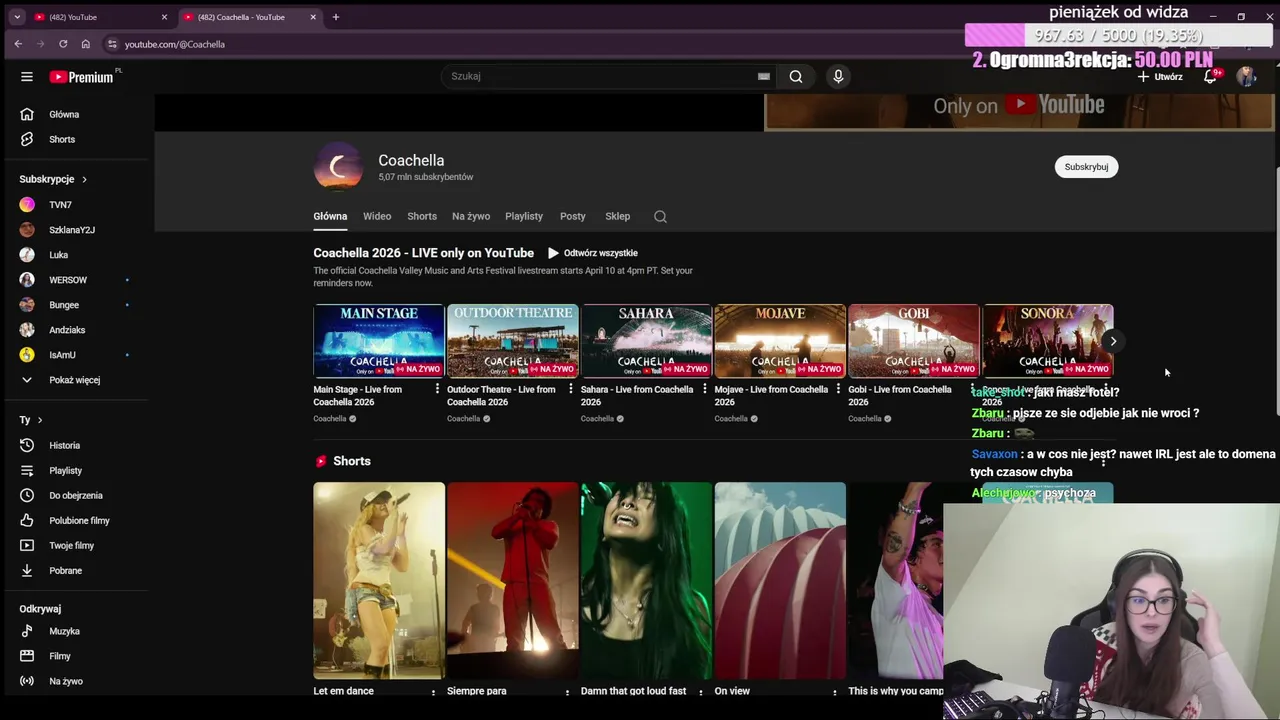Open Shorts in the sidebar
Image resolution: width=1280 pixels, height=720 pixels.
(x=75, y=139)
